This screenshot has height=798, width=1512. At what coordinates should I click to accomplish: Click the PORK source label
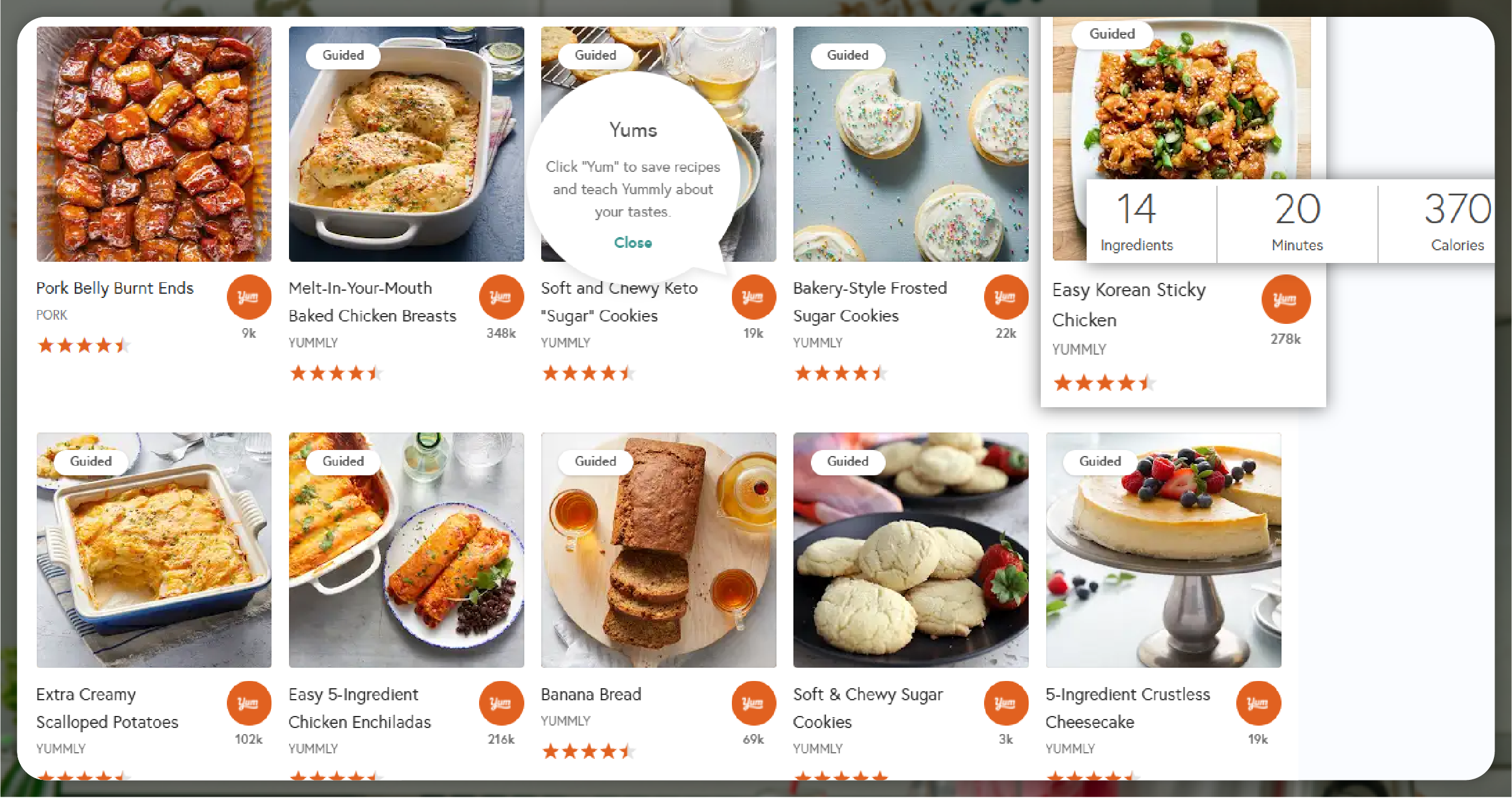coord(52,315)
